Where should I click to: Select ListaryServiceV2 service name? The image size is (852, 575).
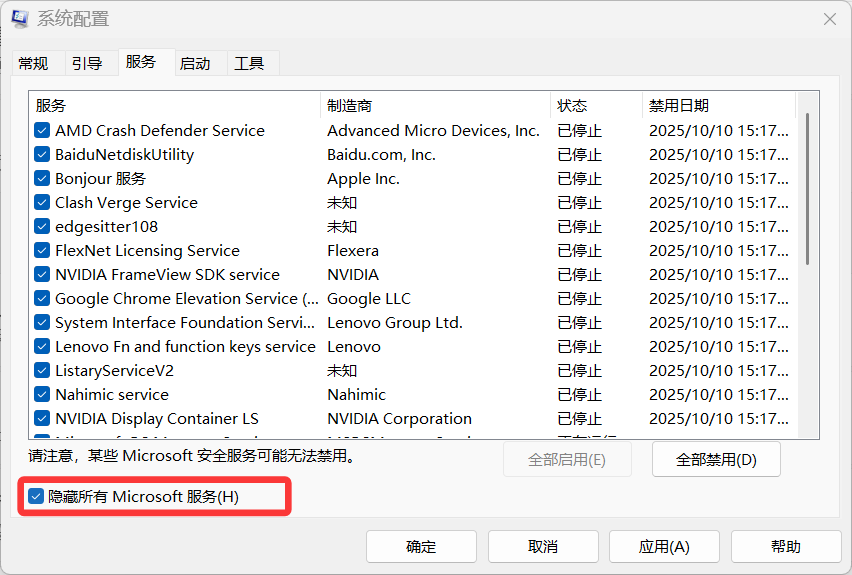pyautogui.click(x=115, y=371)
